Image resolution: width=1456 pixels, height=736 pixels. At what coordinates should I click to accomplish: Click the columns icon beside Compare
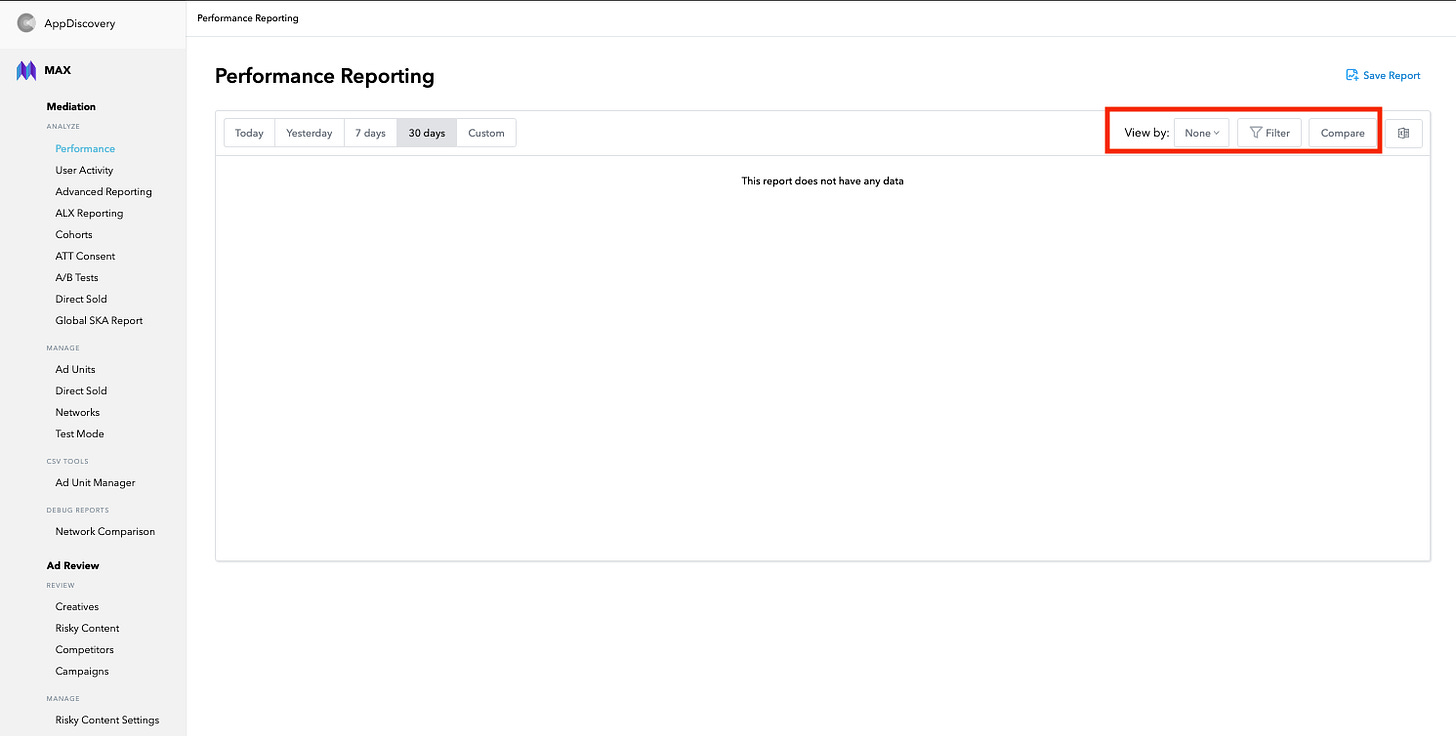(x=1403, y=132)
